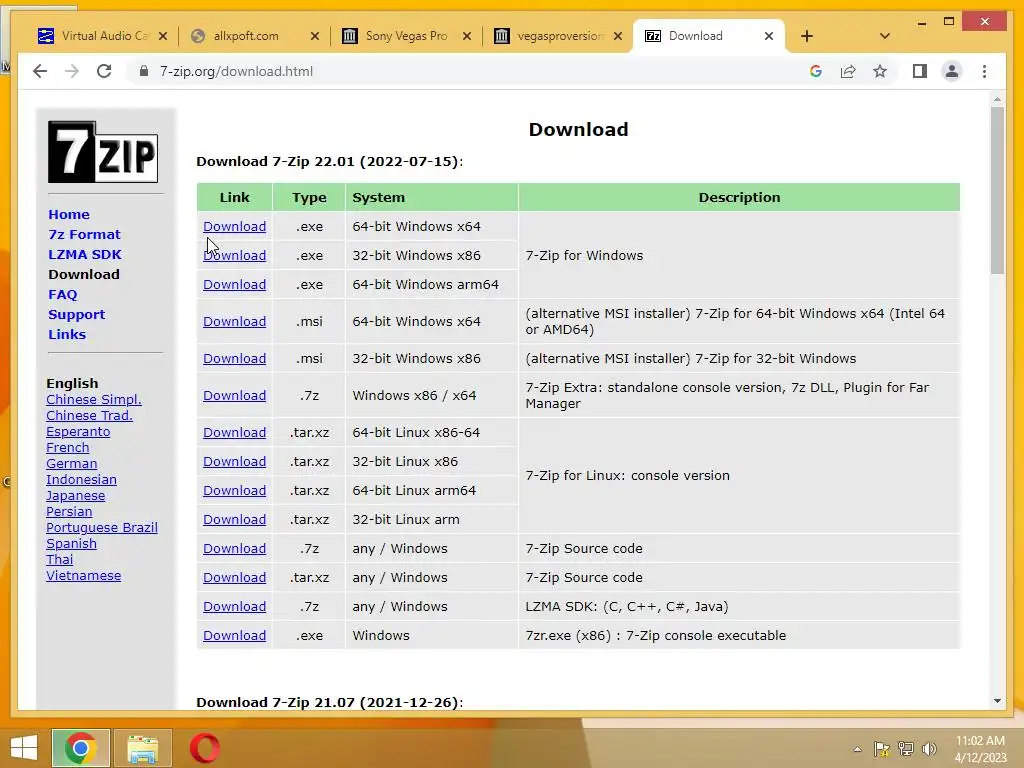This screenshot has height=768, width=1024.
Task: Switch language to German
Action: 71,464
